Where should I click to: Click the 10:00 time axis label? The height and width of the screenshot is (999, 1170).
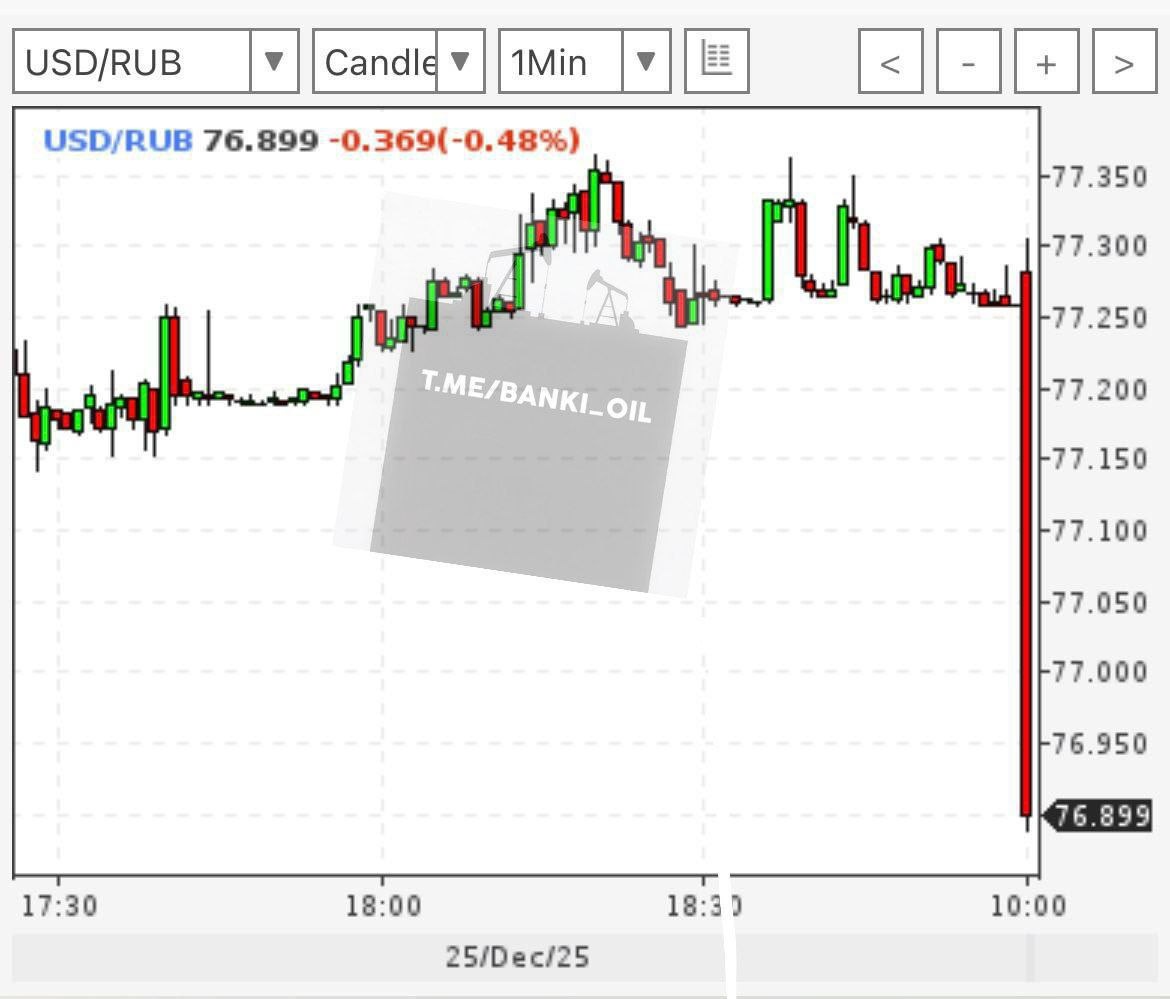tap(1027, 906)
